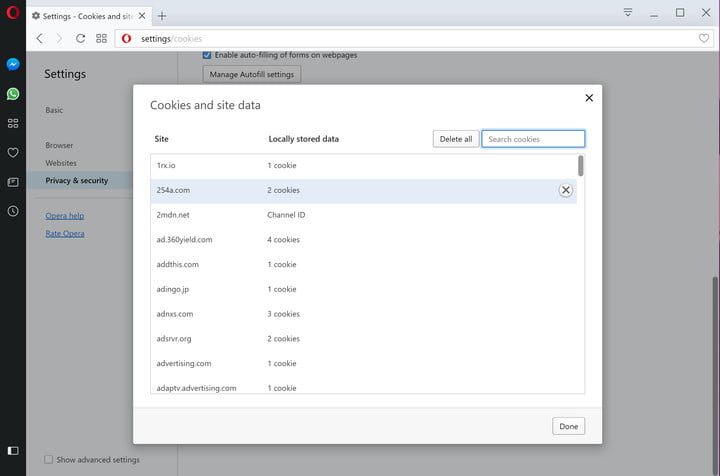
Task: Open Bookmarks heart icon in sidebar
Action: pyautogui.click(x=13, y=153)
